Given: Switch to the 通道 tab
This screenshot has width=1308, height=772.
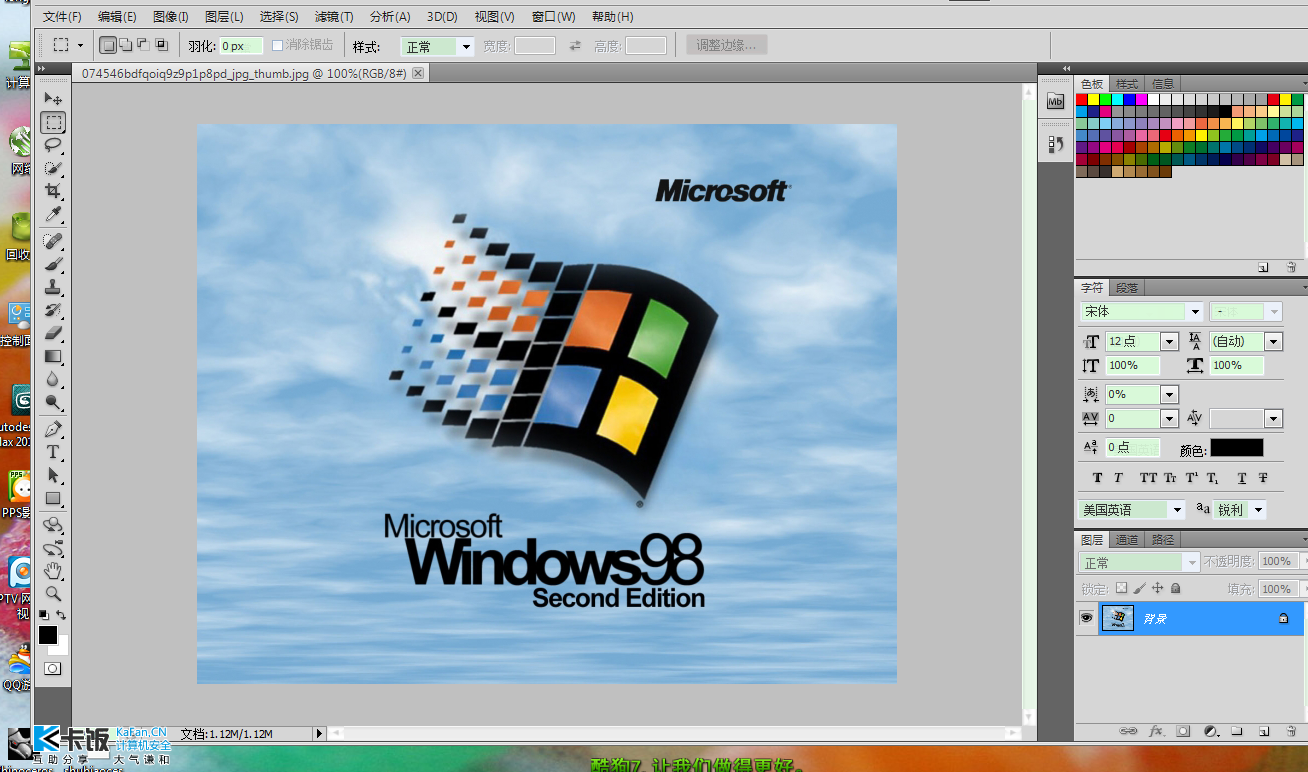Looking at the screenshot, I should click(1127, 540).
